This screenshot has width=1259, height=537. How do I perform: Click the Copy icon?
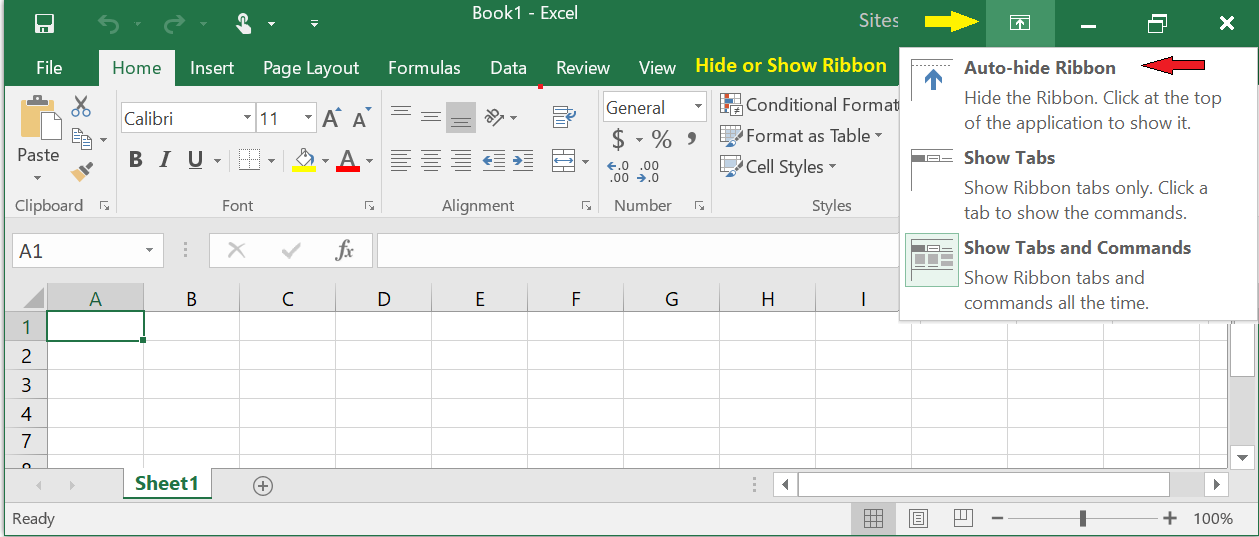point(82,139)
